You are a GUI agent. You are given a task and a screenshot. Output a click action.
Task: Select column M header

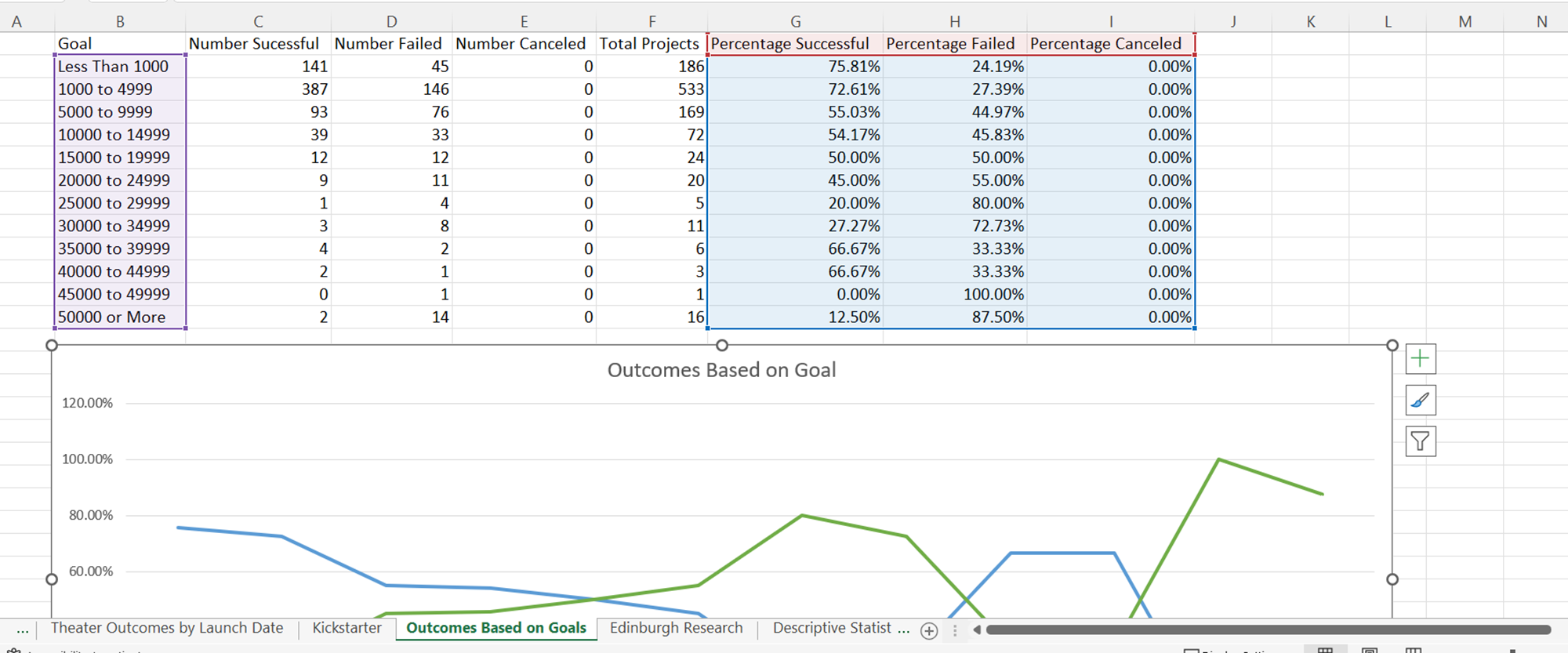pos(1465,22)
